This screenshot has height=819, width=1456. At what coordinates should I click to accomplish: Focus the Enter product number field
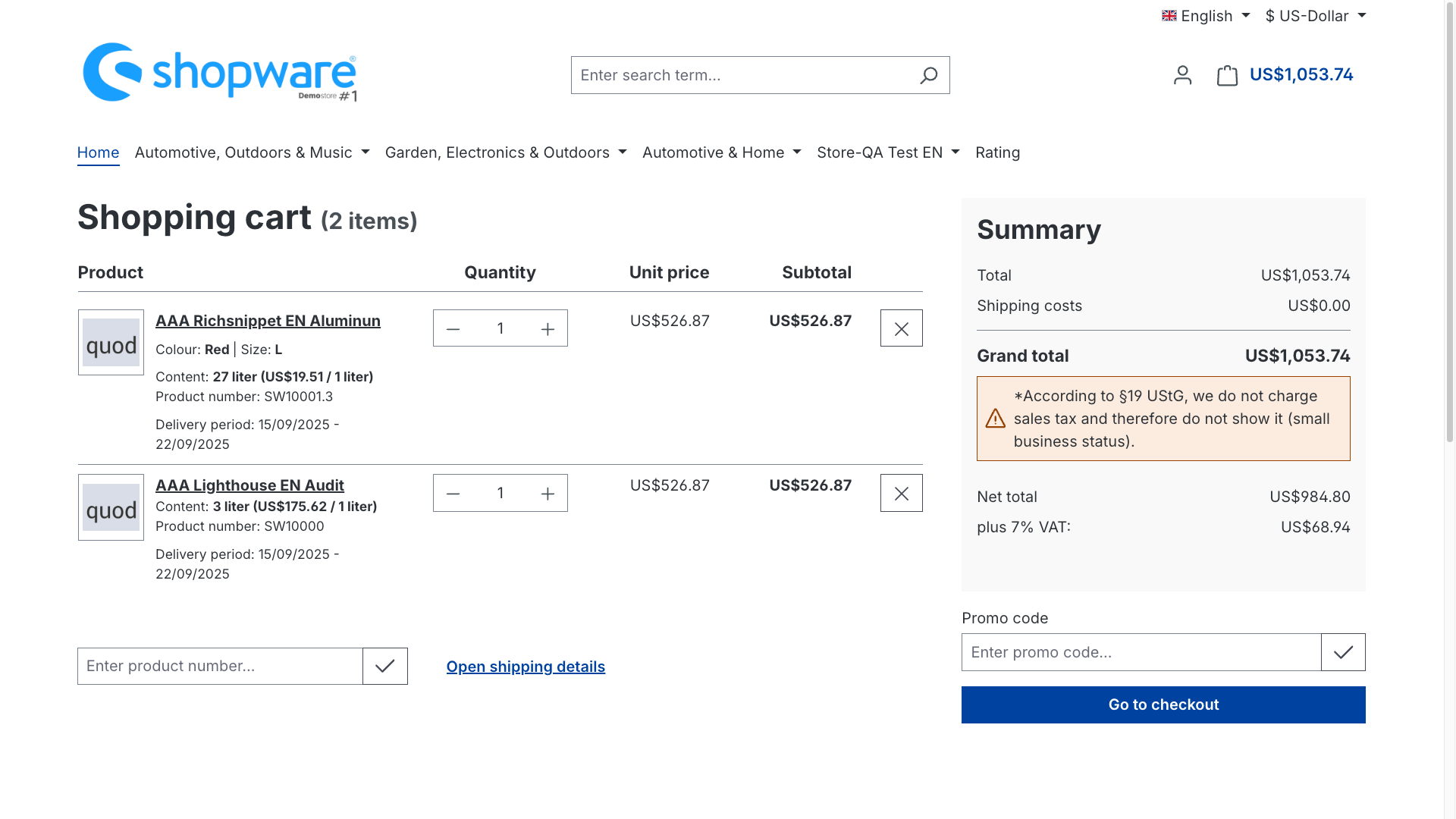[220, 666]
